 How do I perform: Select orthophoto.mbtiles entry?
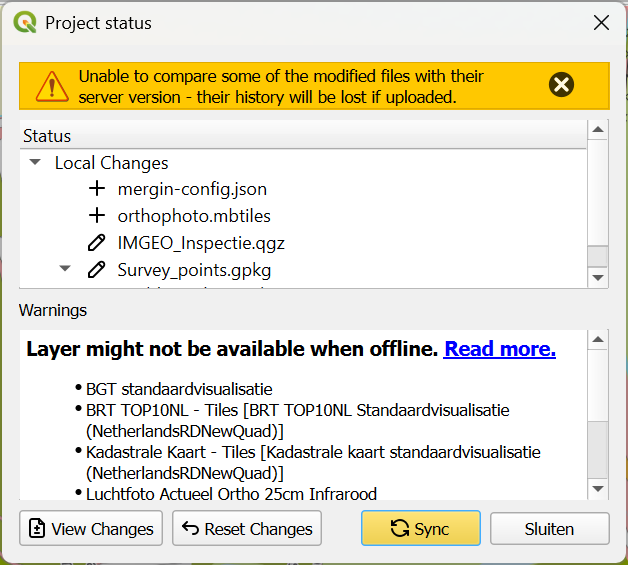(x=194, y=216)
